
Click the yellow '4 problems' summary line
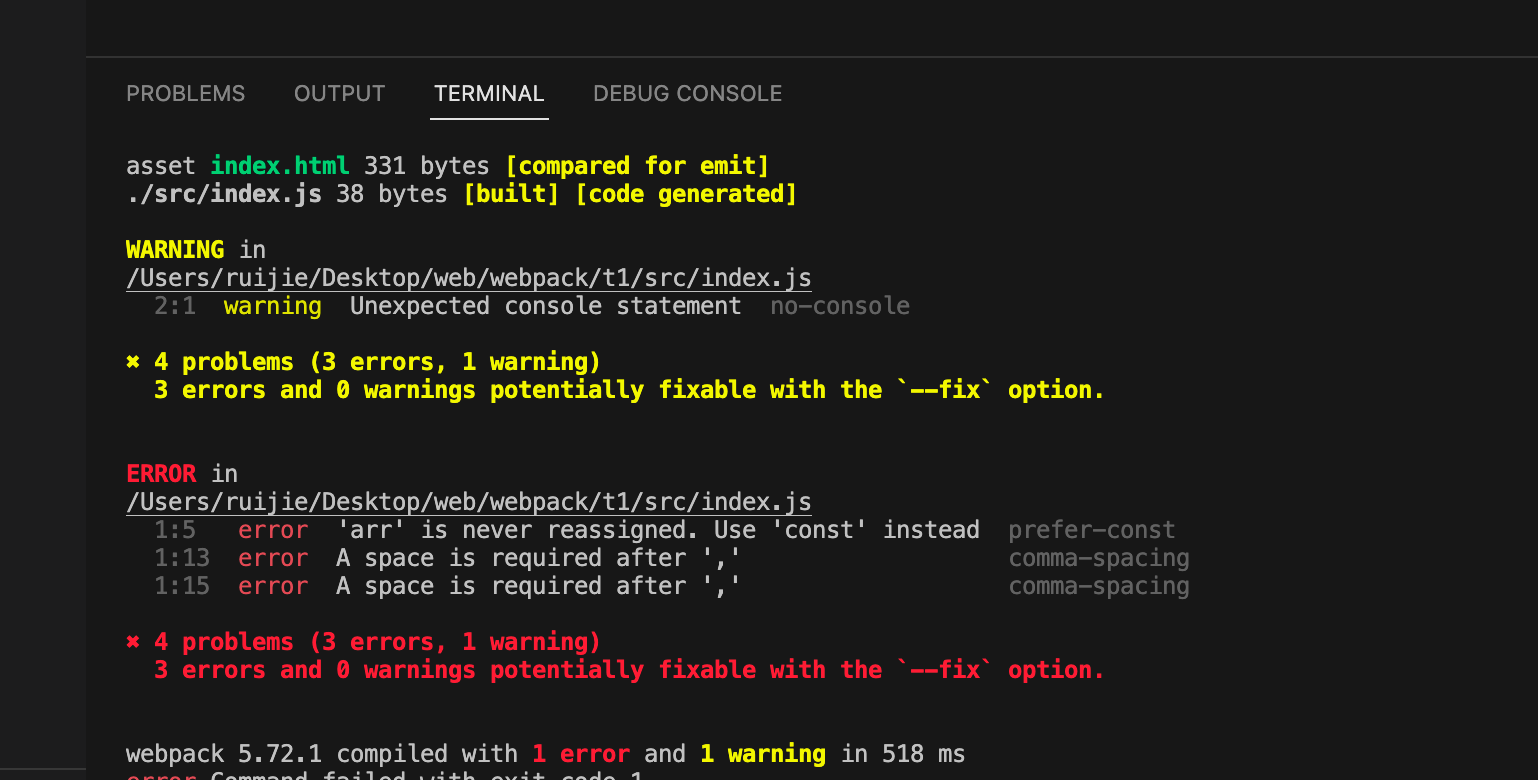coord(363,362)
